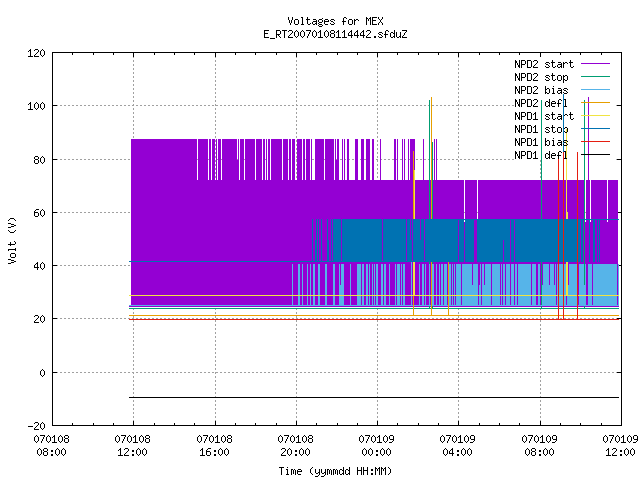Click the green NPD2 stop legend line sample
This screenshot has width=640, height=480.
pos(596,76)
